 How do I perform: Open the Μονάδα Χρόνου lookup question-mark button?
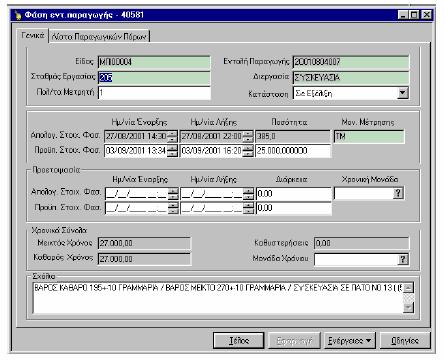point(403,259)
